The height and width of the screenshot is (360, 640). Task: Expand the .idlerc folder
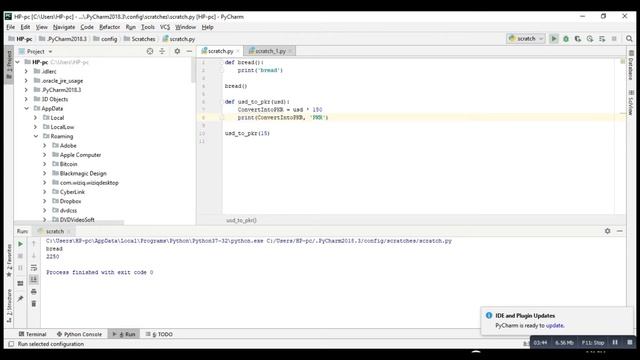pos(27,71)
